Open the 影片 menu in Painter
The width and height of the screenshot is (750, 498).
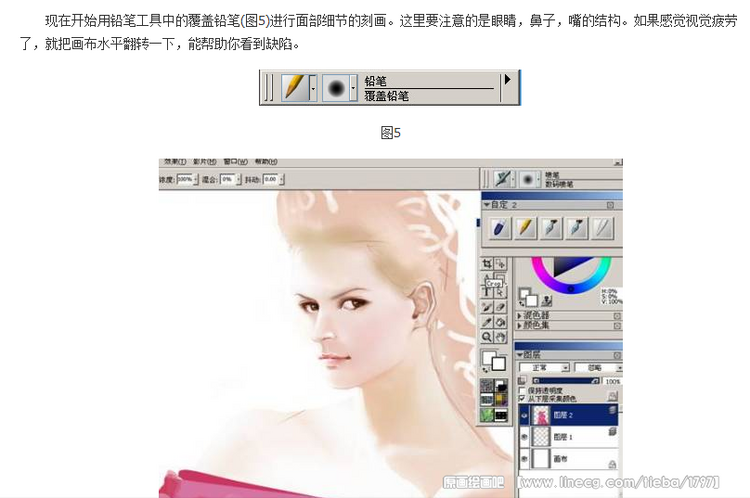(x=205, y=162)
